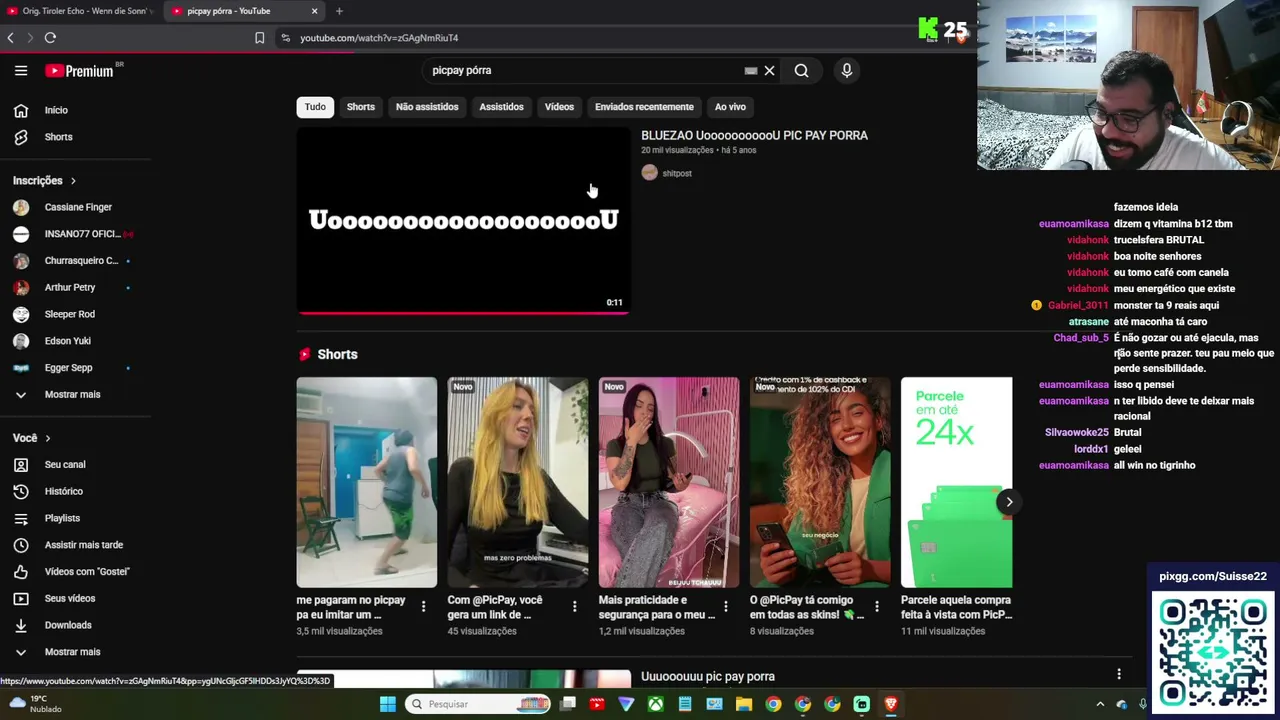Click the magnifier search button

[801, 70]
